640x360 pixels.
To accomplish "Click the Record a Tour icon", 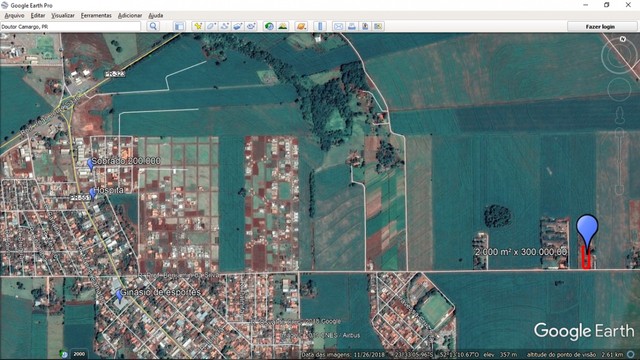I will click(x=251, y=27).
